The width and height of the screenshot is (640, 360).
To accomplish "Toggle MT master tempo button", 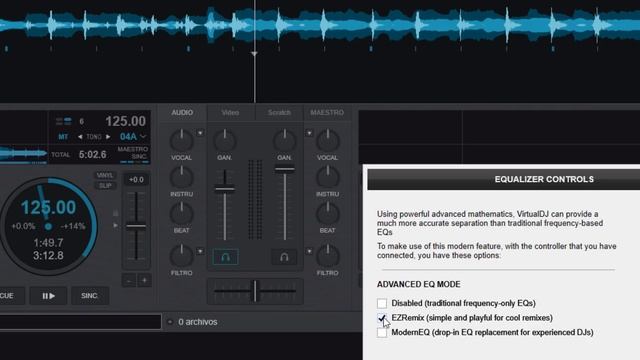I will coord(63,137).
